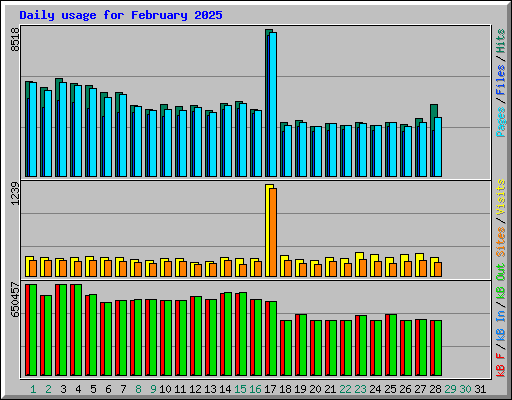Click day 5 on the x-axis

[93, 389]
